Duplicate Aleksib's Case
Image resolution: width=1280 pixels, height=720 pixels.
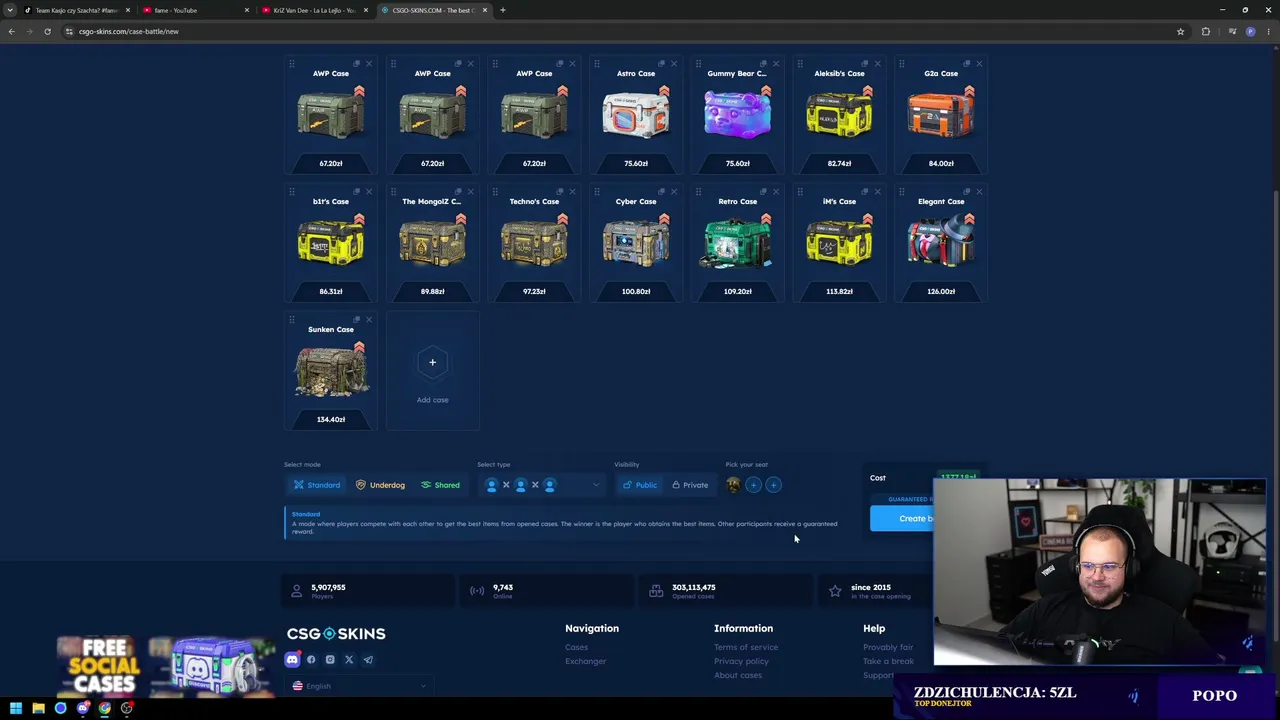coord(865,64)
